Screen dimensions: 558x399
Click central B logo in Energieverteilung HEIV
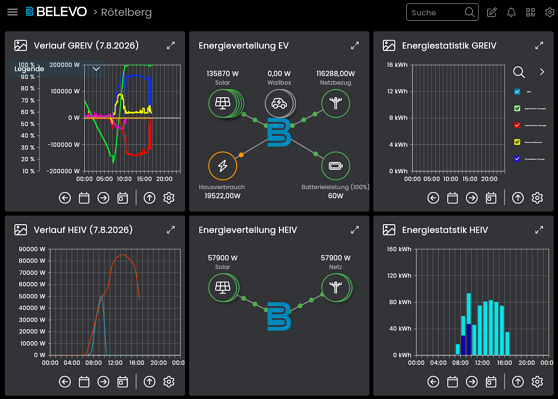[279, 316]
